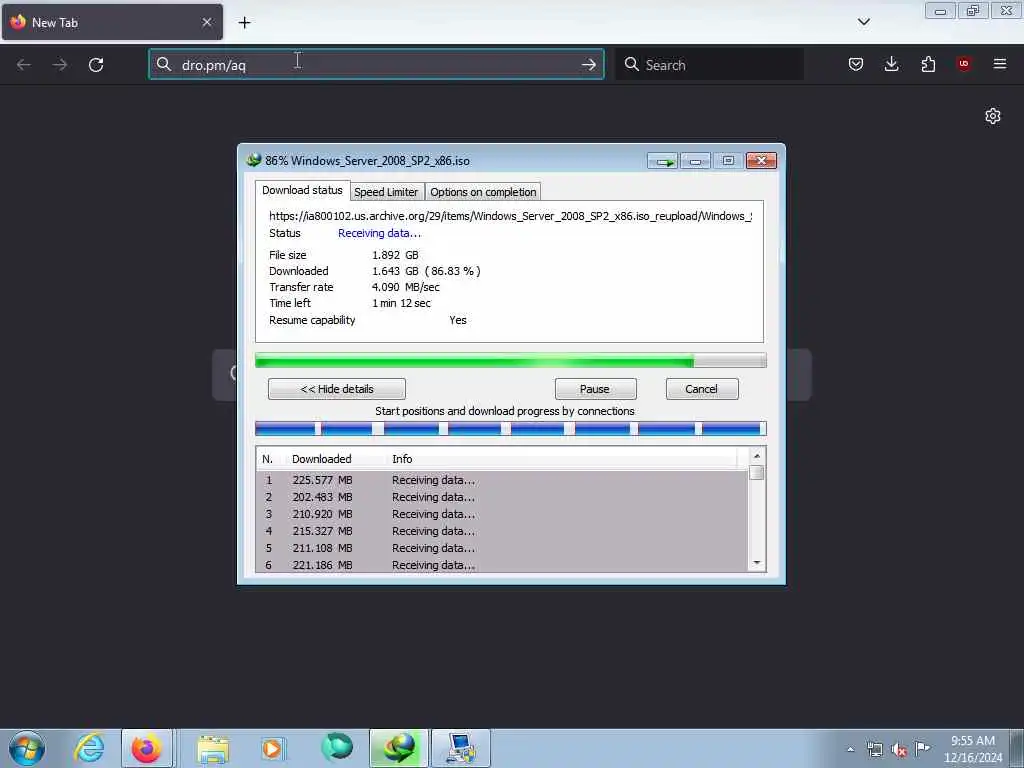Open Windows Explorer from the taskbar

tap(213, 748)
